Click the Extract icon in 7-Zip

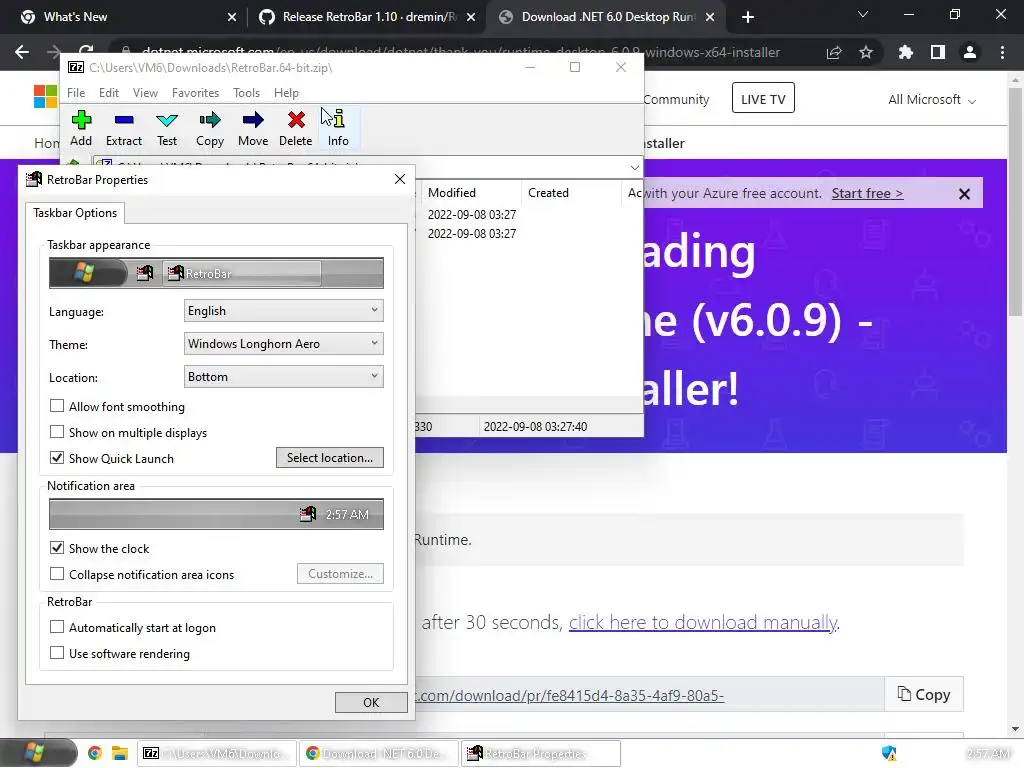tap(123, 128)
